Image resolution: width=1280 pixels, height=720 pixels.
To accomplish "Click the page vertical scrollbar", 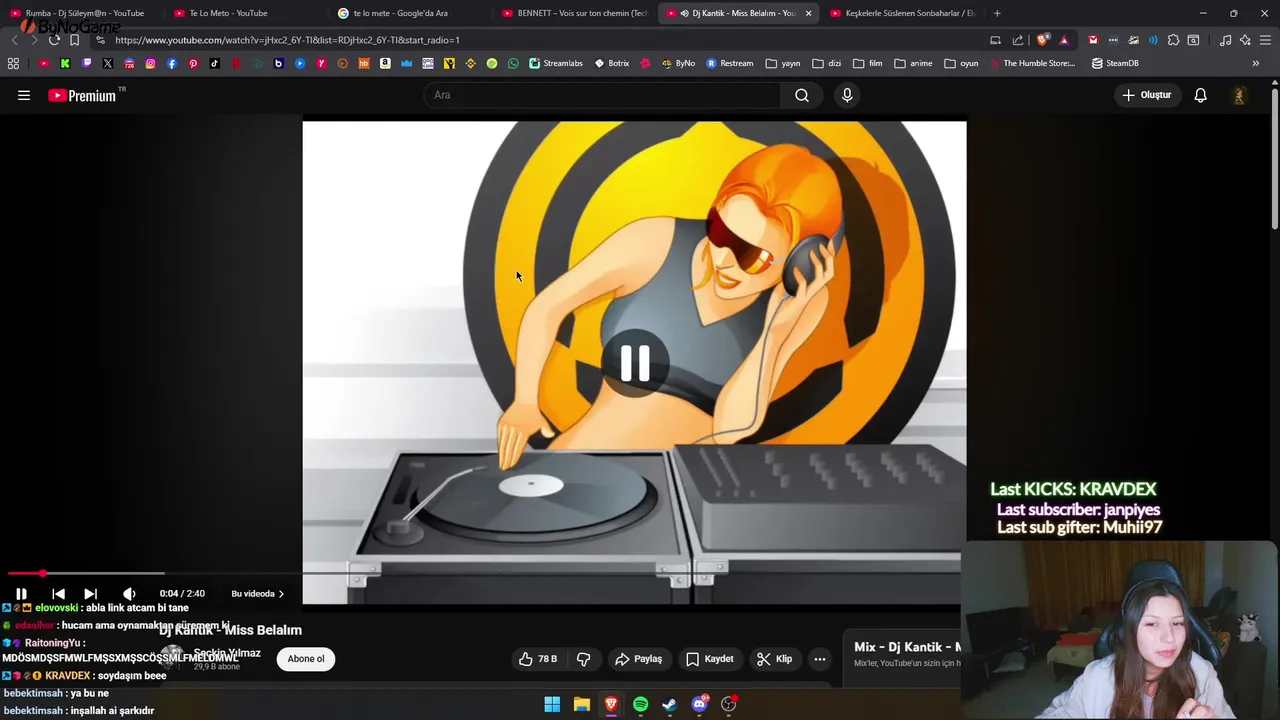I will (x=1275, y=160).
